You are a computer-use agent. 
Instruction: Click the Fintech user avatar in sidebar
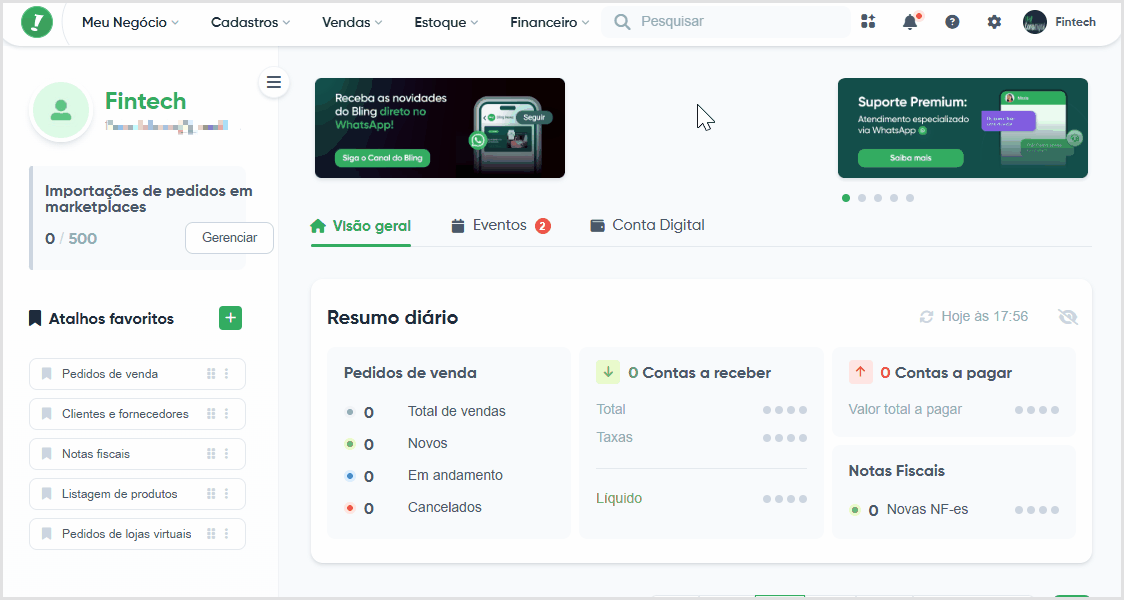click(x=61, y=111)
